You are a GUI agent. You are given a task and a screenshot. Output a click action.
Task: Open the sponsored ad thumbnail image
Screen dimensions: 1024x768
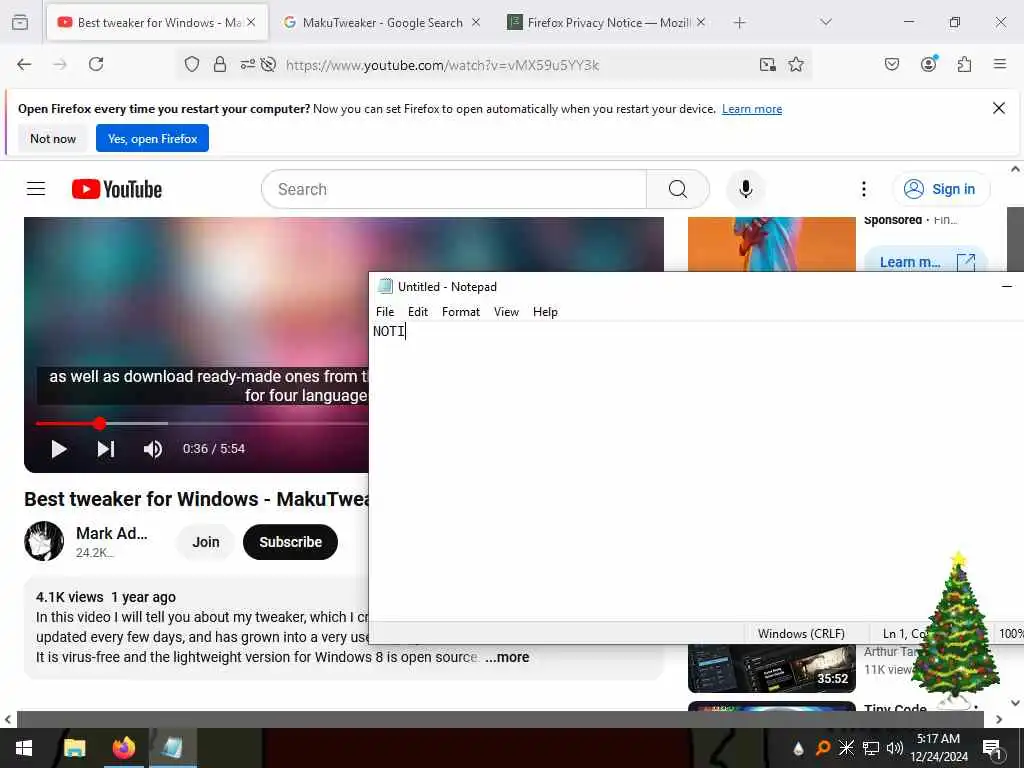point(771,244)
